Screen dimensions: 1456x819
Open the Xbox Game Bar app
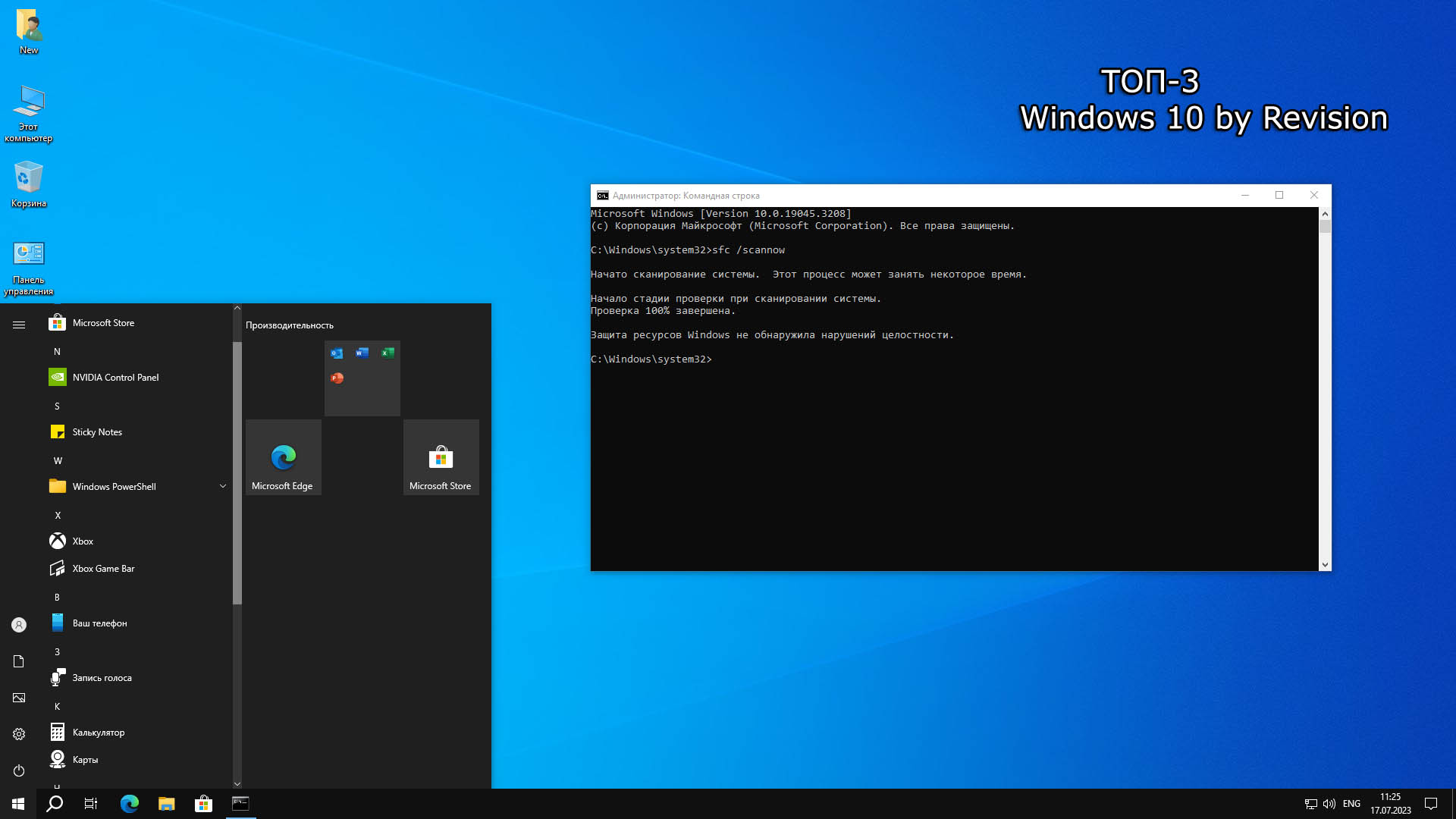point(103,568)
